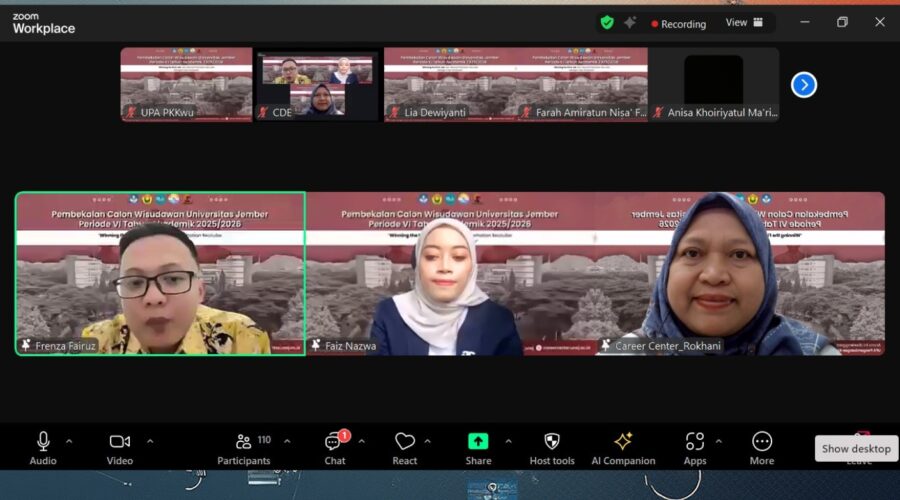
Task: Show next page of participant thumbnails
Action: click(x=804, y=85)
